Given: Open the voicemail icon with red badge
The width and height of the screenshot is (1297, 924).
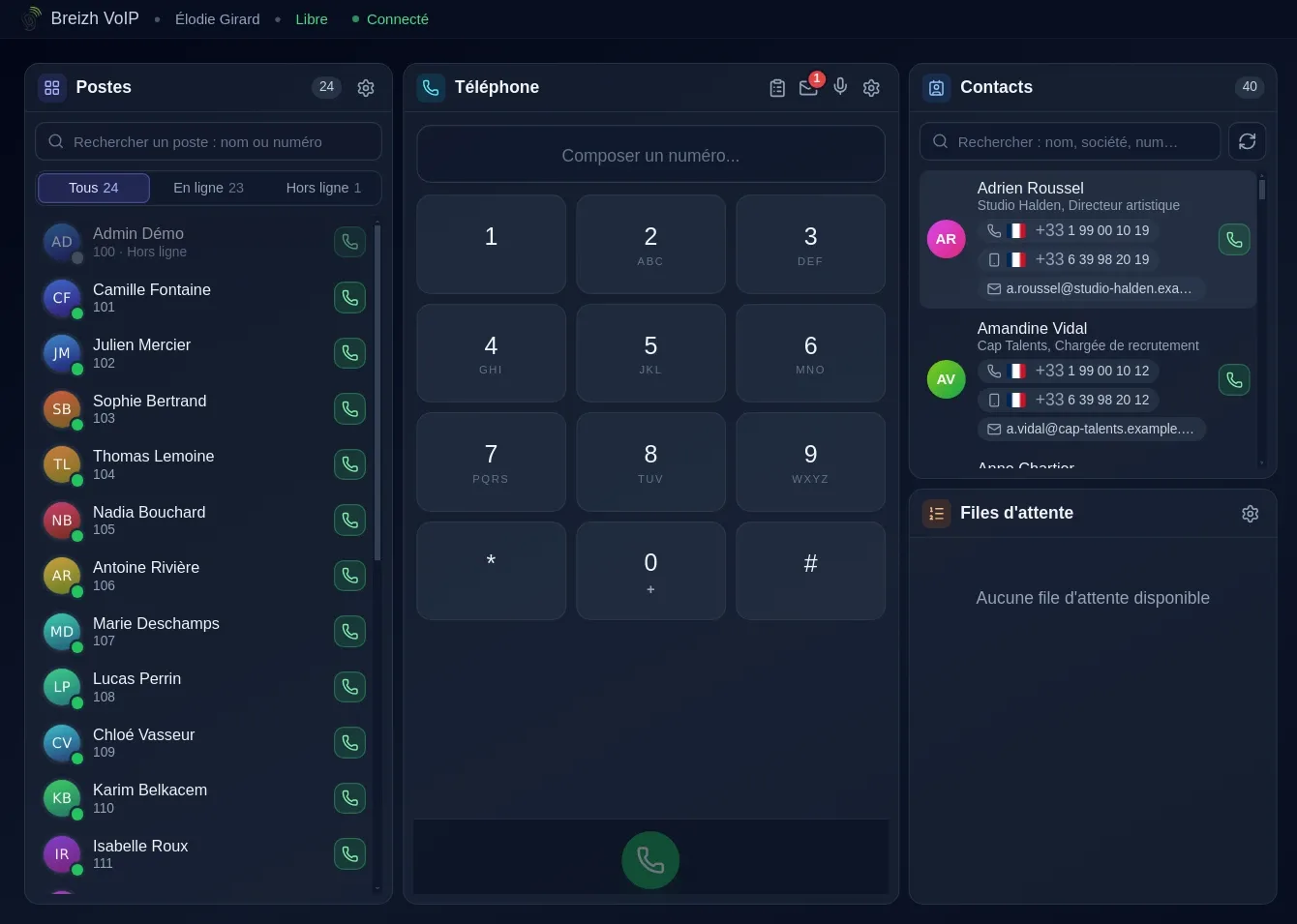Looking at the screenshot, I should 808,88.
